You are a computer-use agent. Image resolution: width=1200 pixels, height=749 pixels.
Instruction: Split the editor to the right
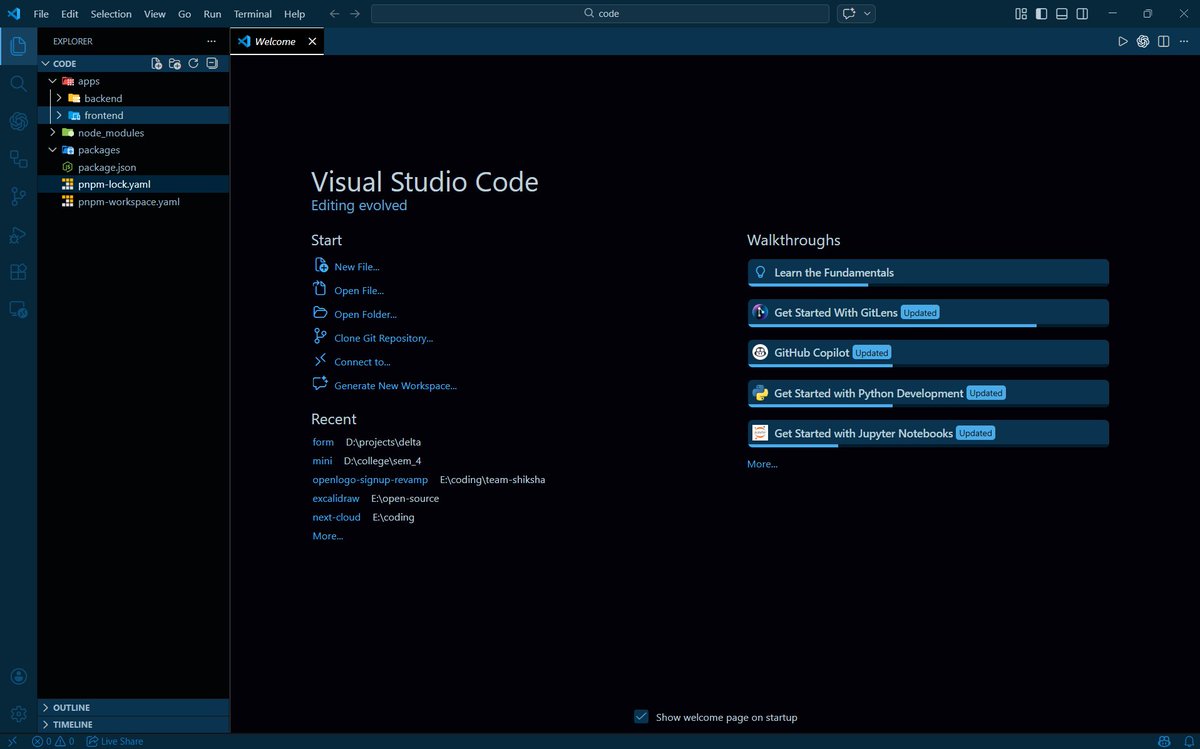click(1163, 41)
